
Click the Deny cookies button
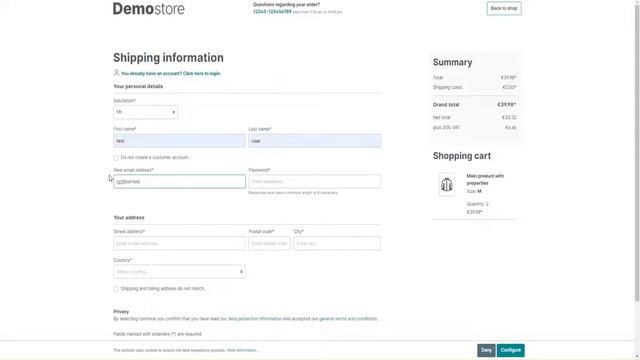pyautogui.click(x=486, y=350)
